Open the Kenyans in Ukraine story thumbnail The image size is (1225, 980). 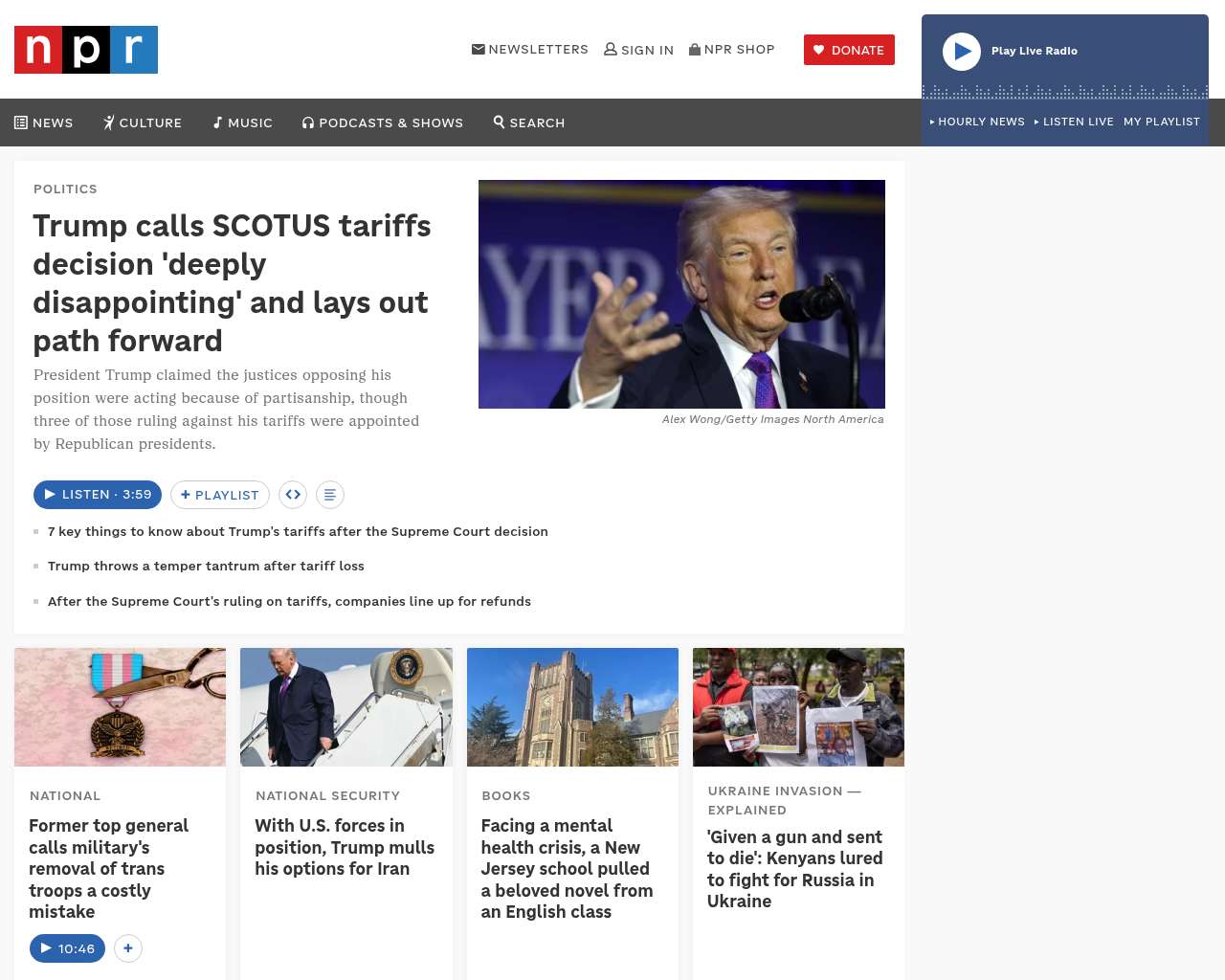[798, 707]
